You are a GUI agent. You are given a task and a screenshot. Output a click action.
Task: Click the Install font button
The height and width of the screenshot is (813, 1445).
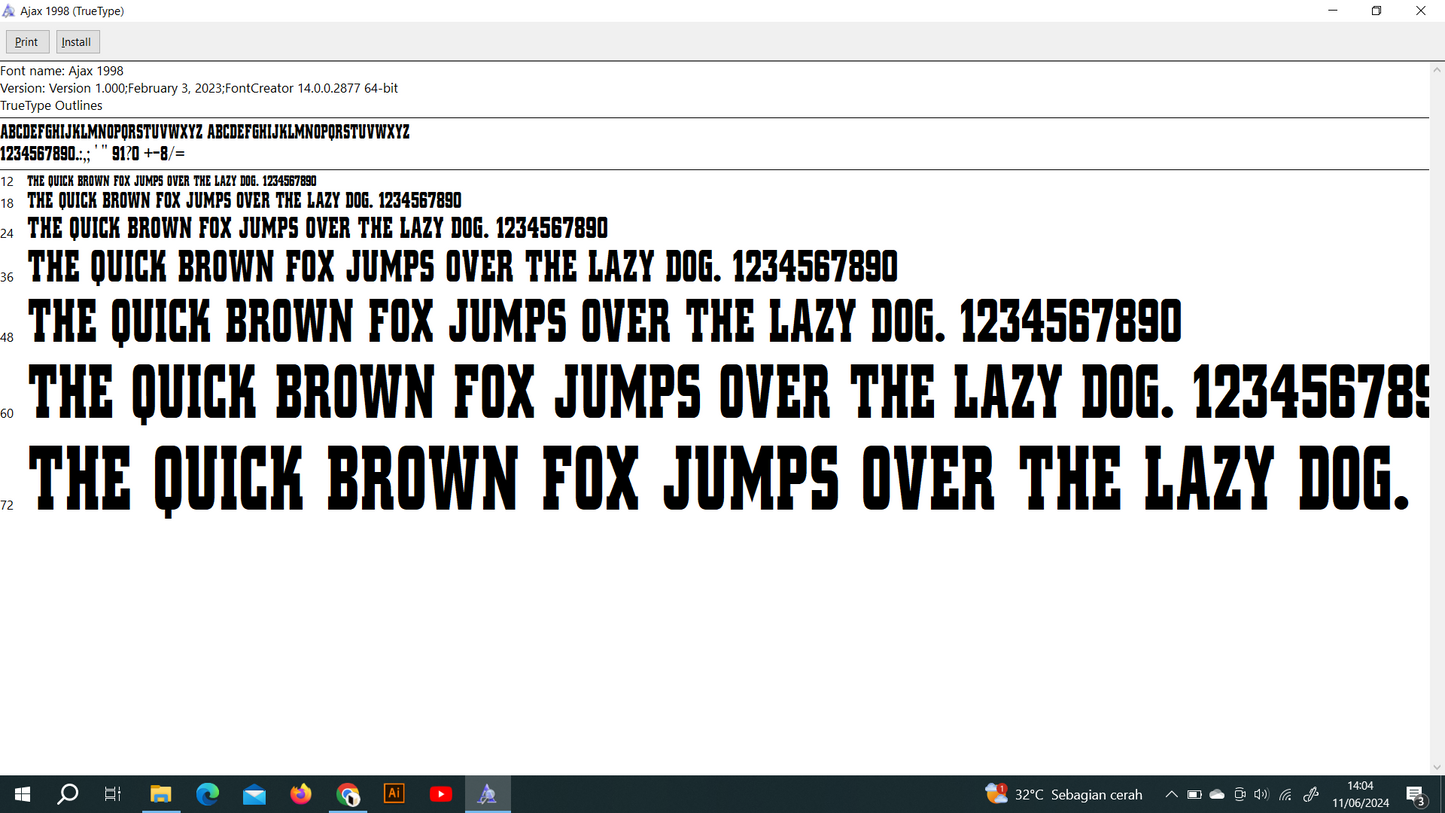click(77, 42)
